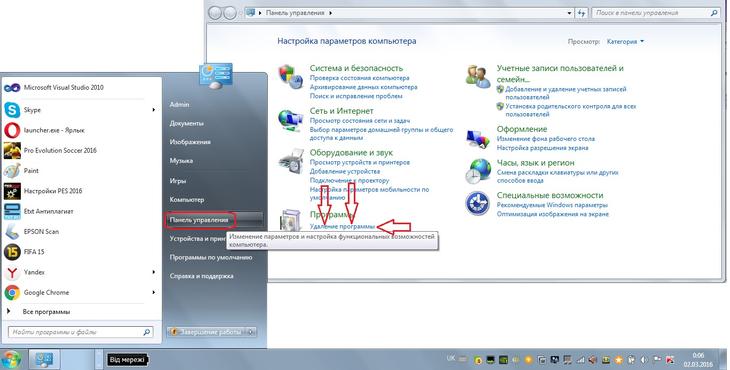Open Admin user folder

[179, 105]
